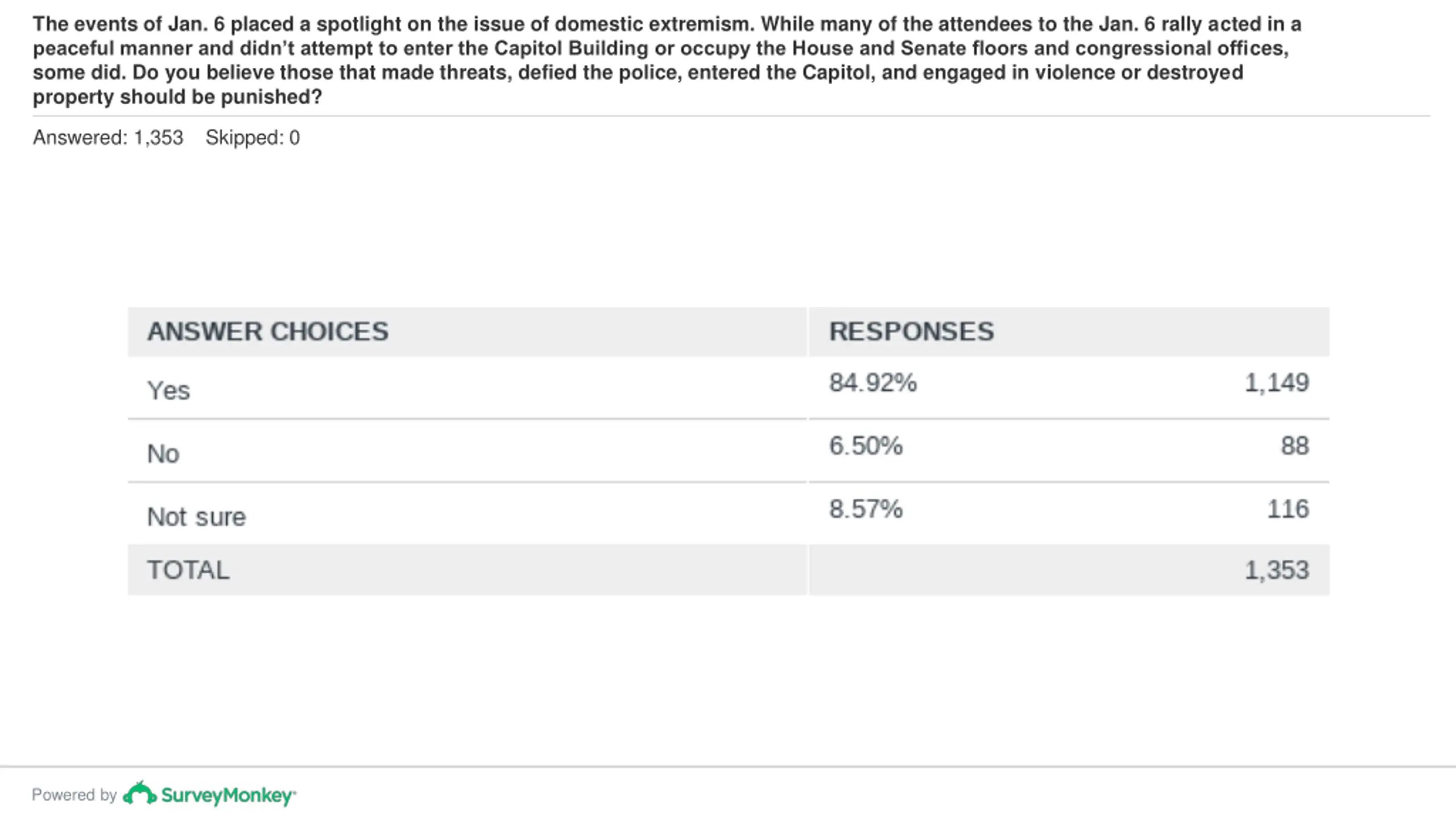Click the 1,353 total count cell
1456x819 pixels.
click(1277, 570)
